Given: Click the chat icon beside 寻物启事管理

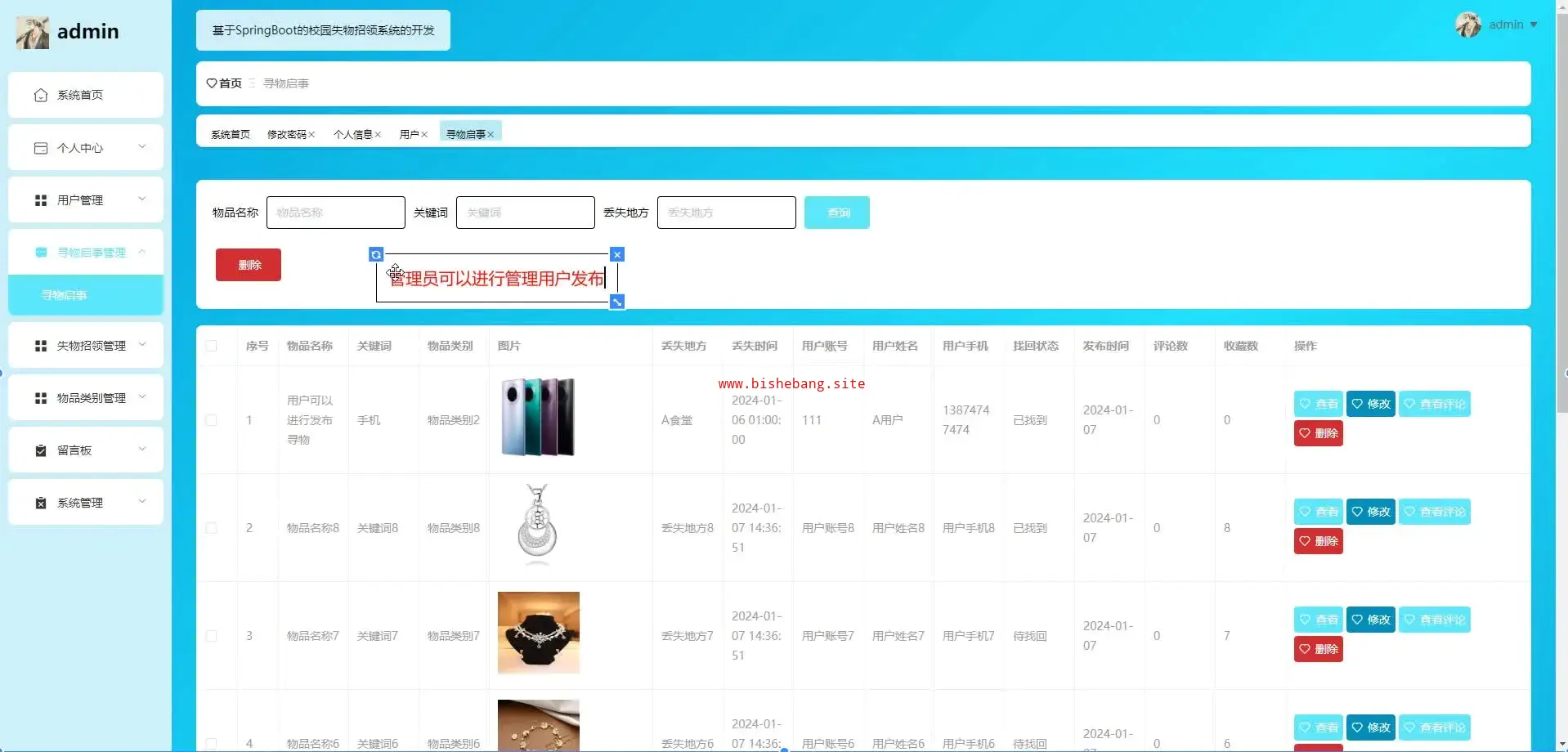Looking at the screenshot, I should pyautogui.click(x=41, y=253).
